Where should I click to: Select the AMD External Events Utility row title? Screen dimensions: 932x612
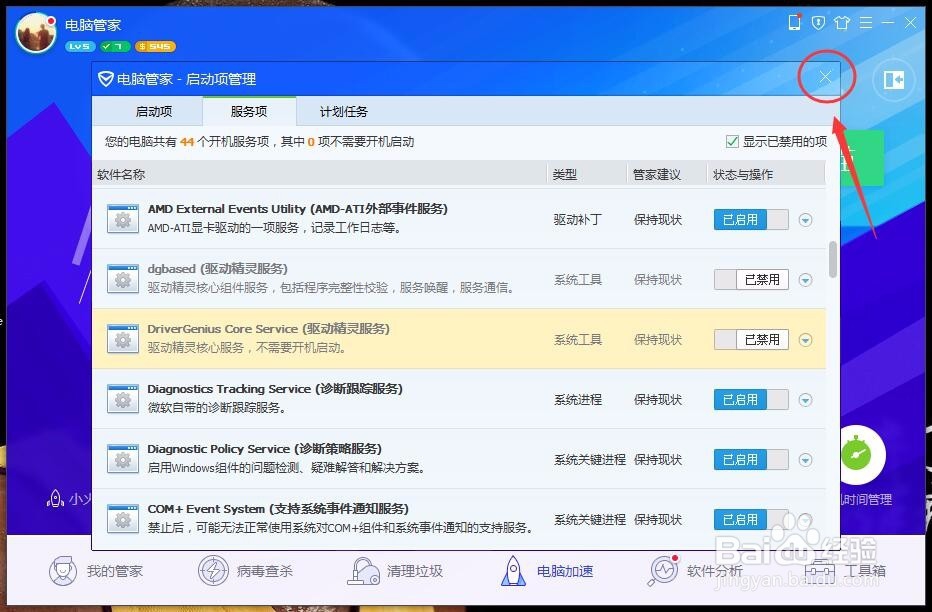(297, 209)
